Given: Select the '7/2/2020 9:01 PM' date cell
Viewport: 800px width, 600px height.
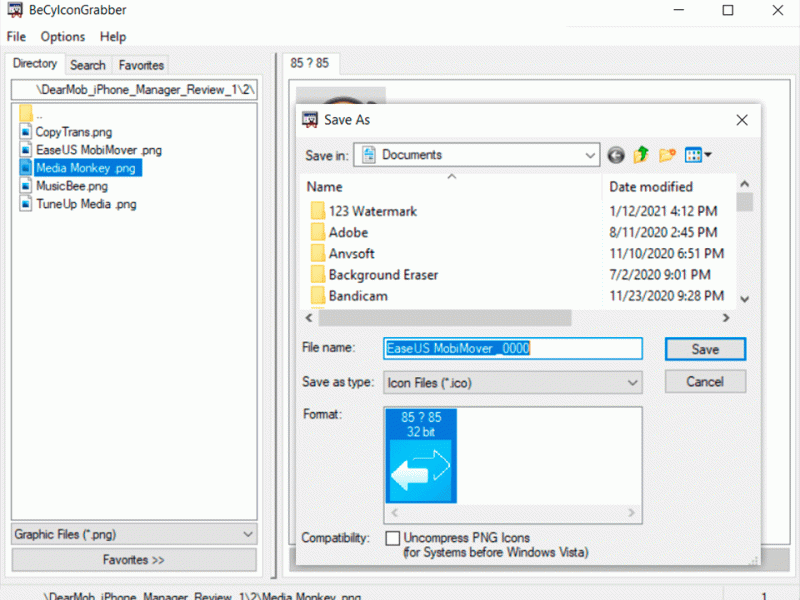Looking at the screenshot, I should pos(660,274).
